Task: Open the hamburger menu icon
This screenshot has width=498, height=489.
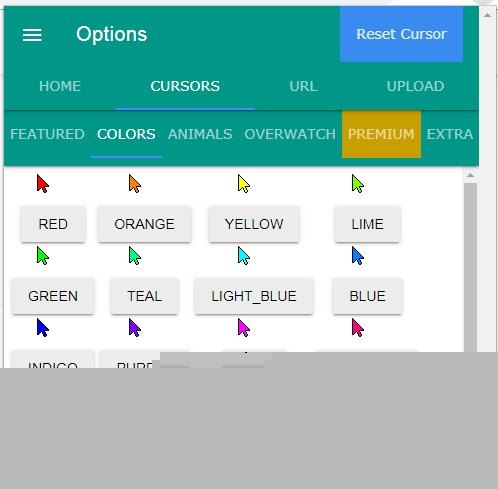Action: point(32,35)
